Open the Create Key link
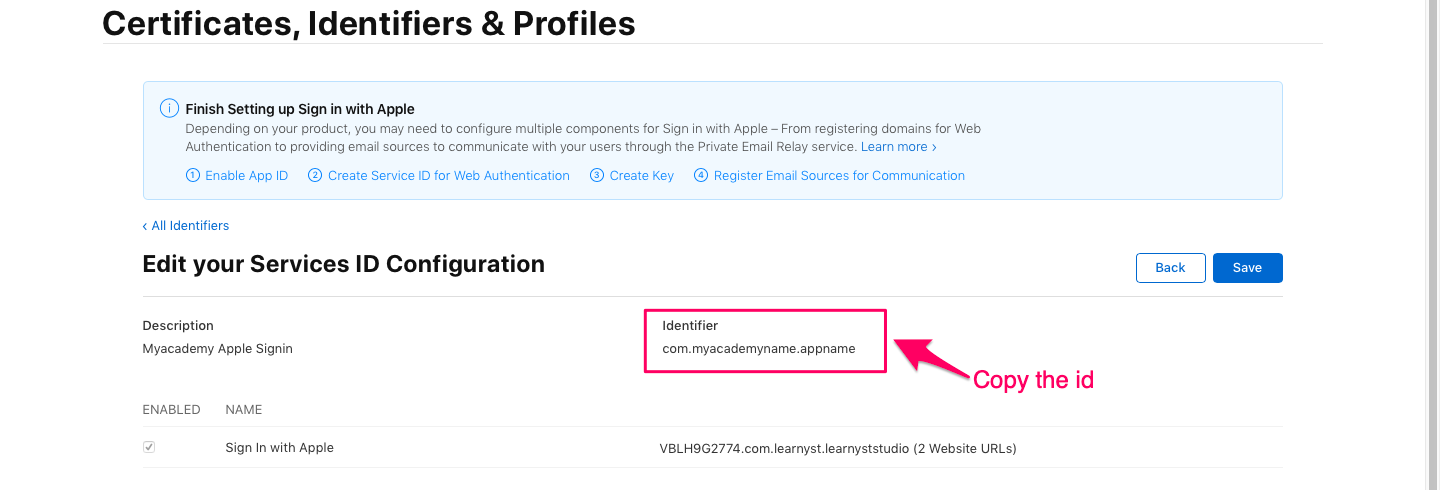The width and height of the screenshot is (1440, 490). 642,175
